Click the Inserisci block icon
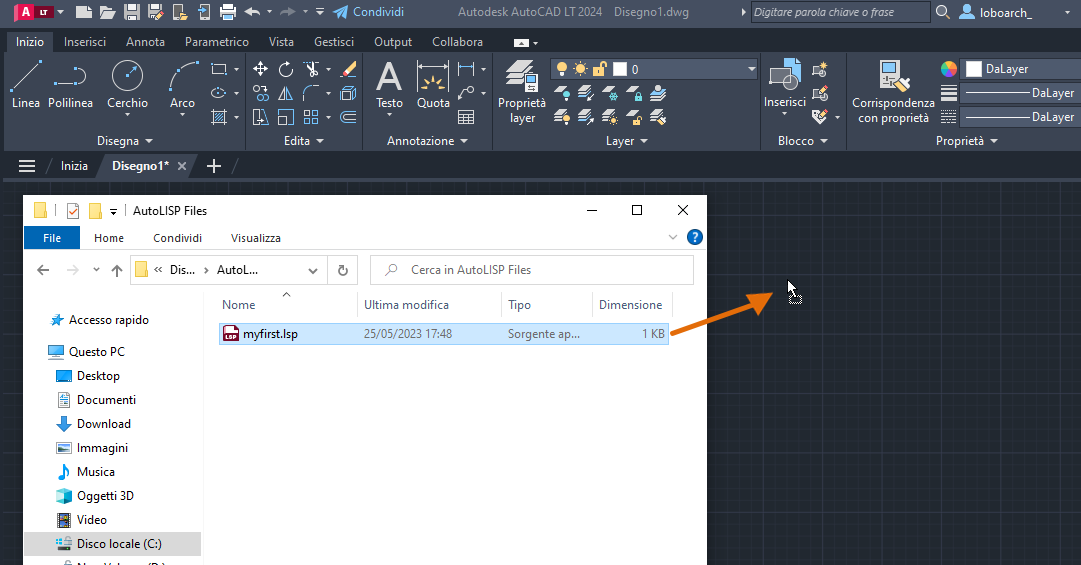This screenshot has width=1081, height=565. [x=785, y=84]
